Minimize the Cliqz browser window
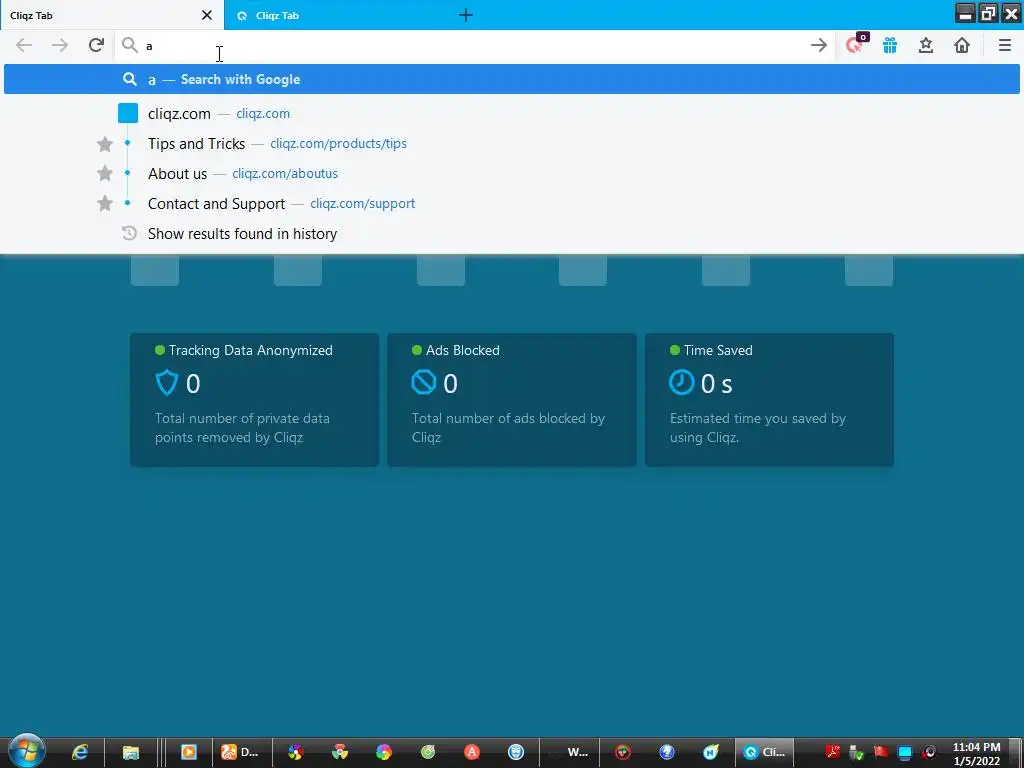The width and height of the screenshot is (1024, 768). click(x=965, y=12)
